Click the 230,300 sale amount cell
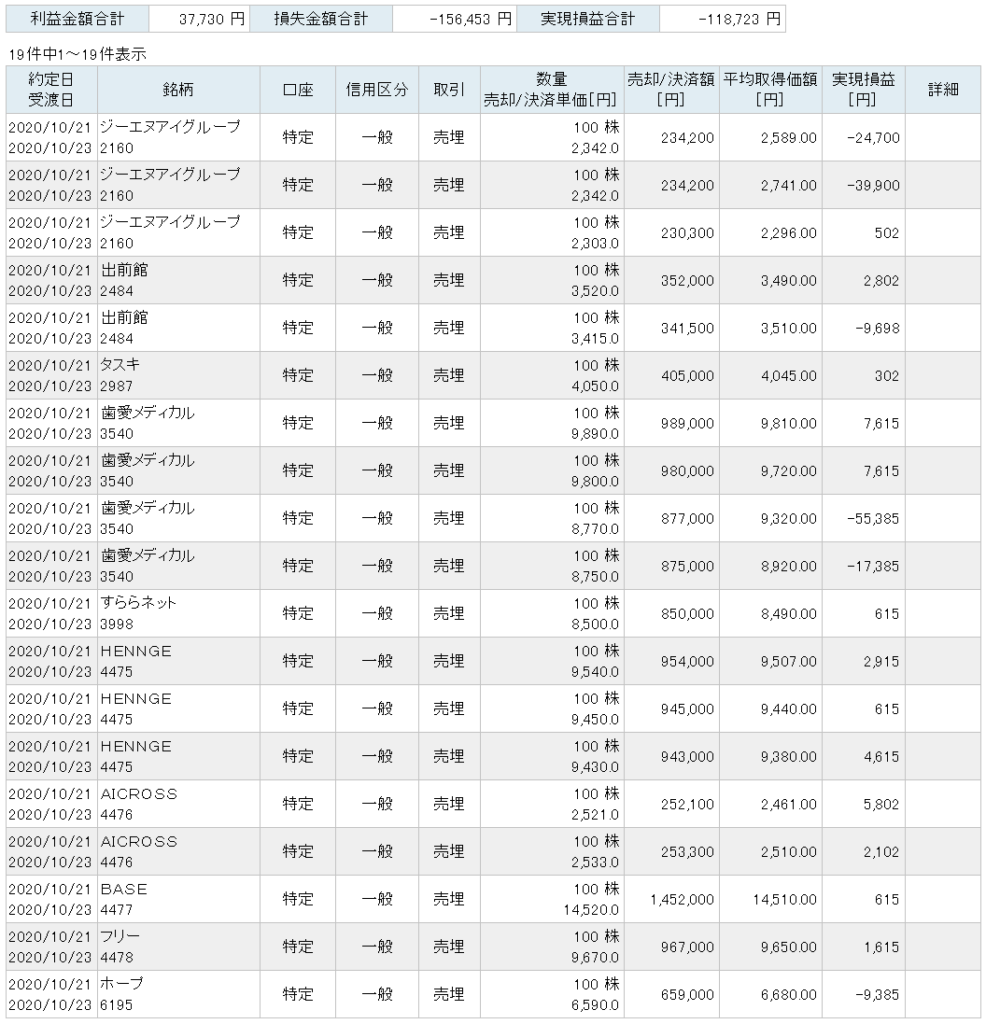 pyautogui.click(x=671, y=233)
